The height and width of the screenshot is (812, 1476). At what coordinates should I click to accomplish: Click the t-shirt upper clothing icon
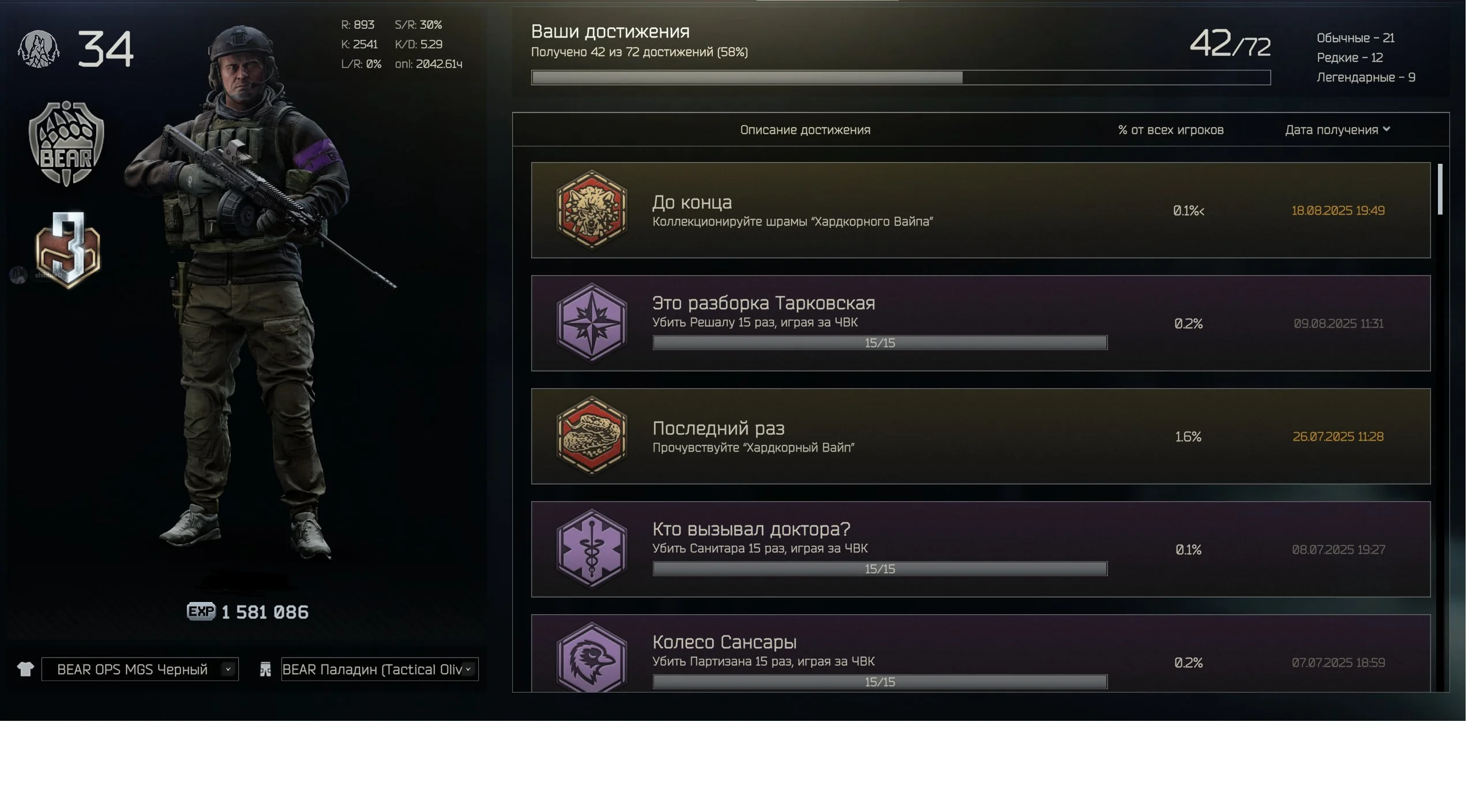[25, 669]
